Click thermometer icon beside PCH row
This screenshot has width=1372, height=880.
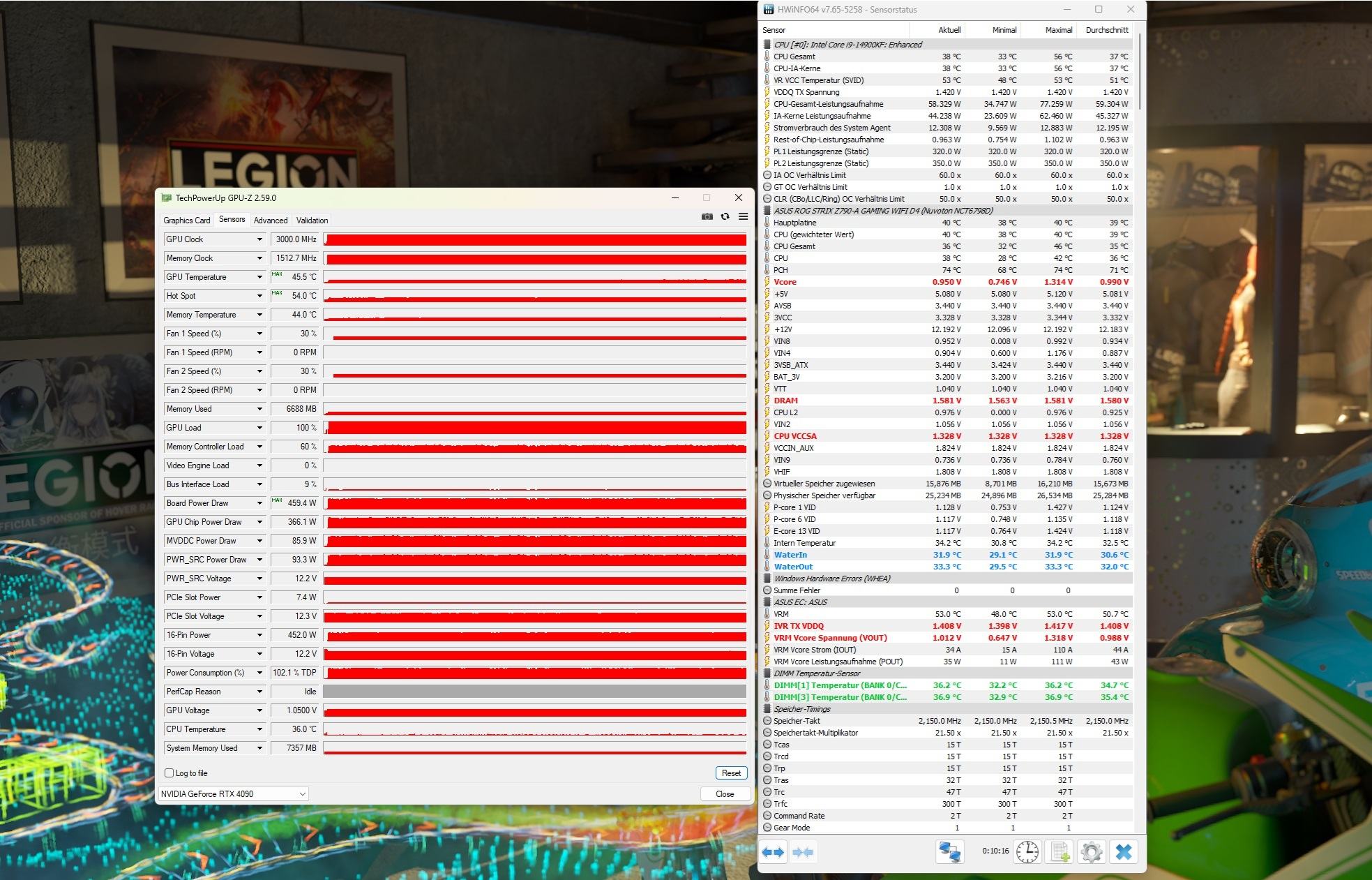767,270
